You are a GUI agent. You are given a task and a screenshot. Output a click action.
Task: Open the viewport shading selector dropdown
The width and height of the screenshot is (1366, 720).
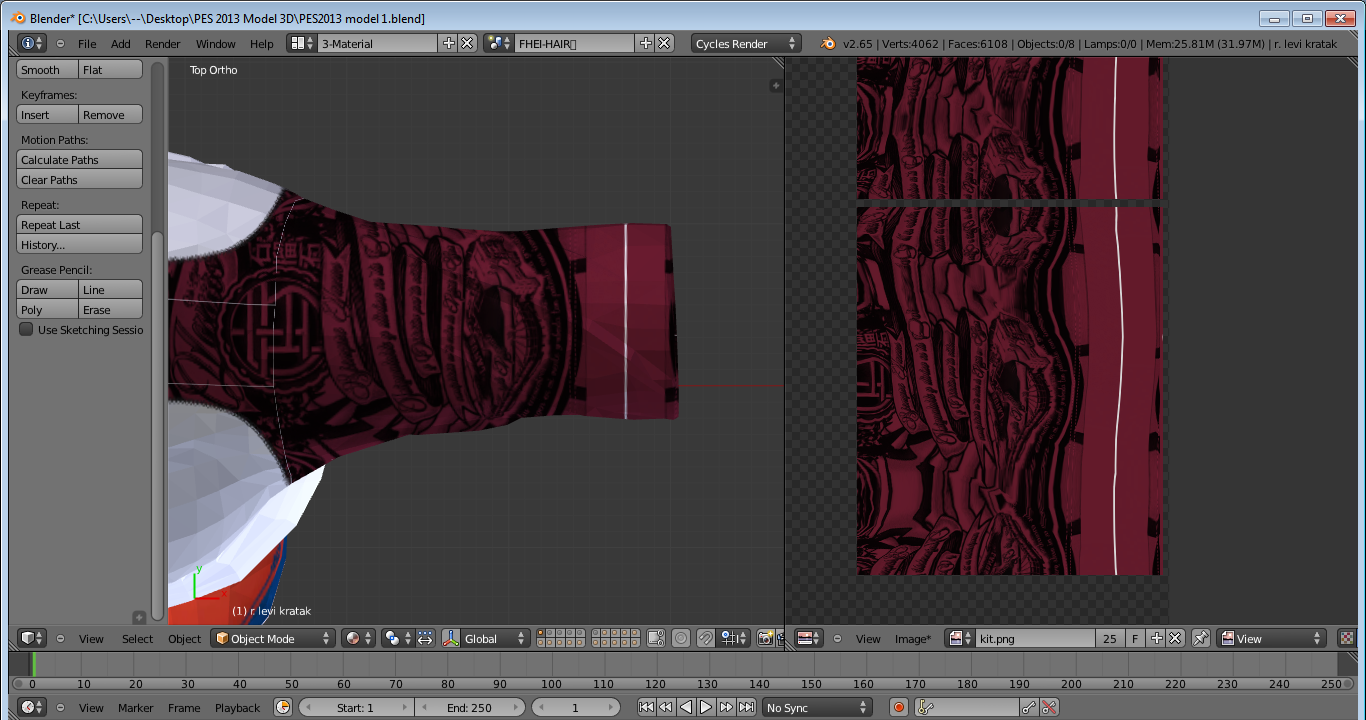(358, 638)
